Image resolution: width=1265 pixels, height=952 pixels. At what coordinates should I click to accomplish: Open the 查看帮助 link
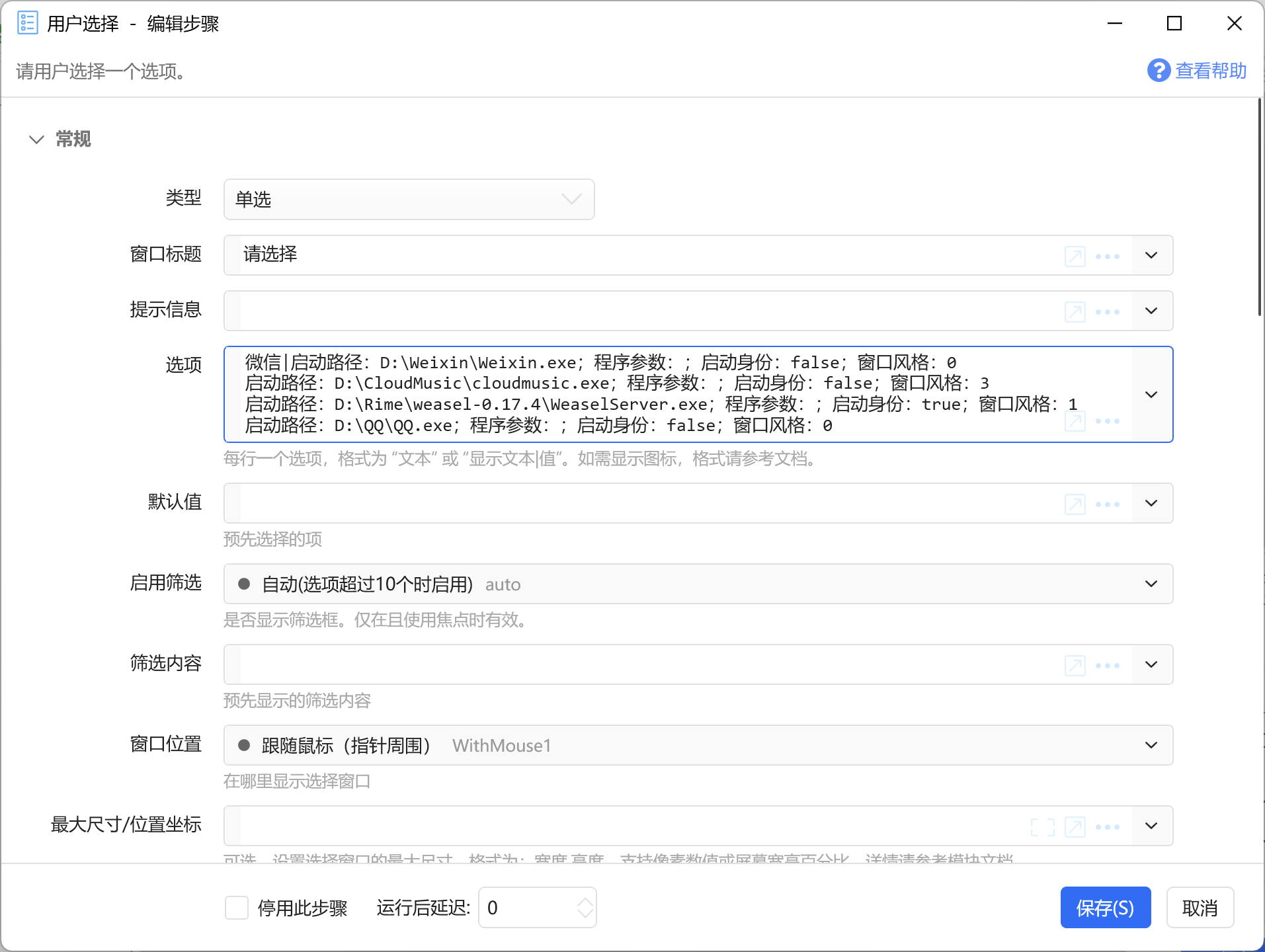[x=1210, y=70]
